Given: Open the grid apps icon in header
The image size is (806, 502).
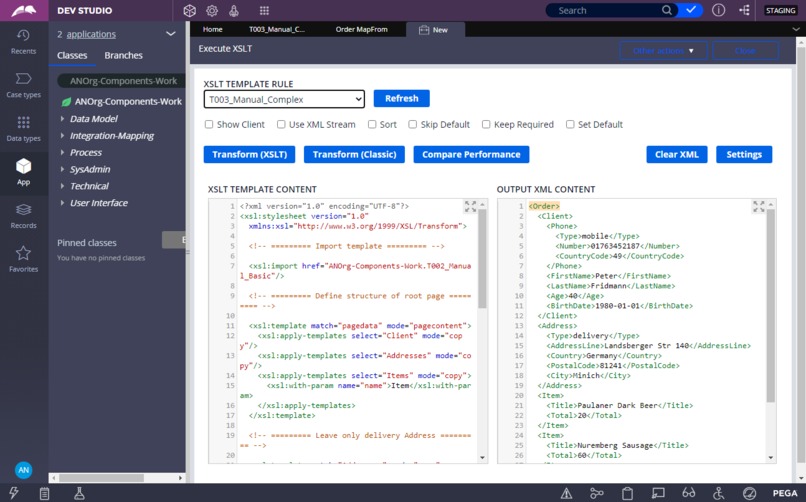Looking at the screenshot, I should (x=264, y=10).
